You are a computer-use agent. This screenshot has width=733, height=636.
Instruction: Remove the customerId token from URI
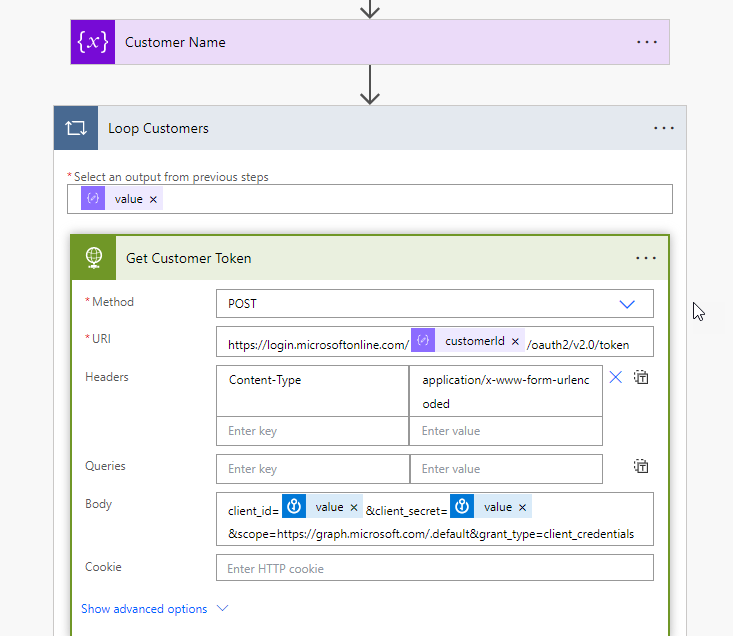click(515, 341)
